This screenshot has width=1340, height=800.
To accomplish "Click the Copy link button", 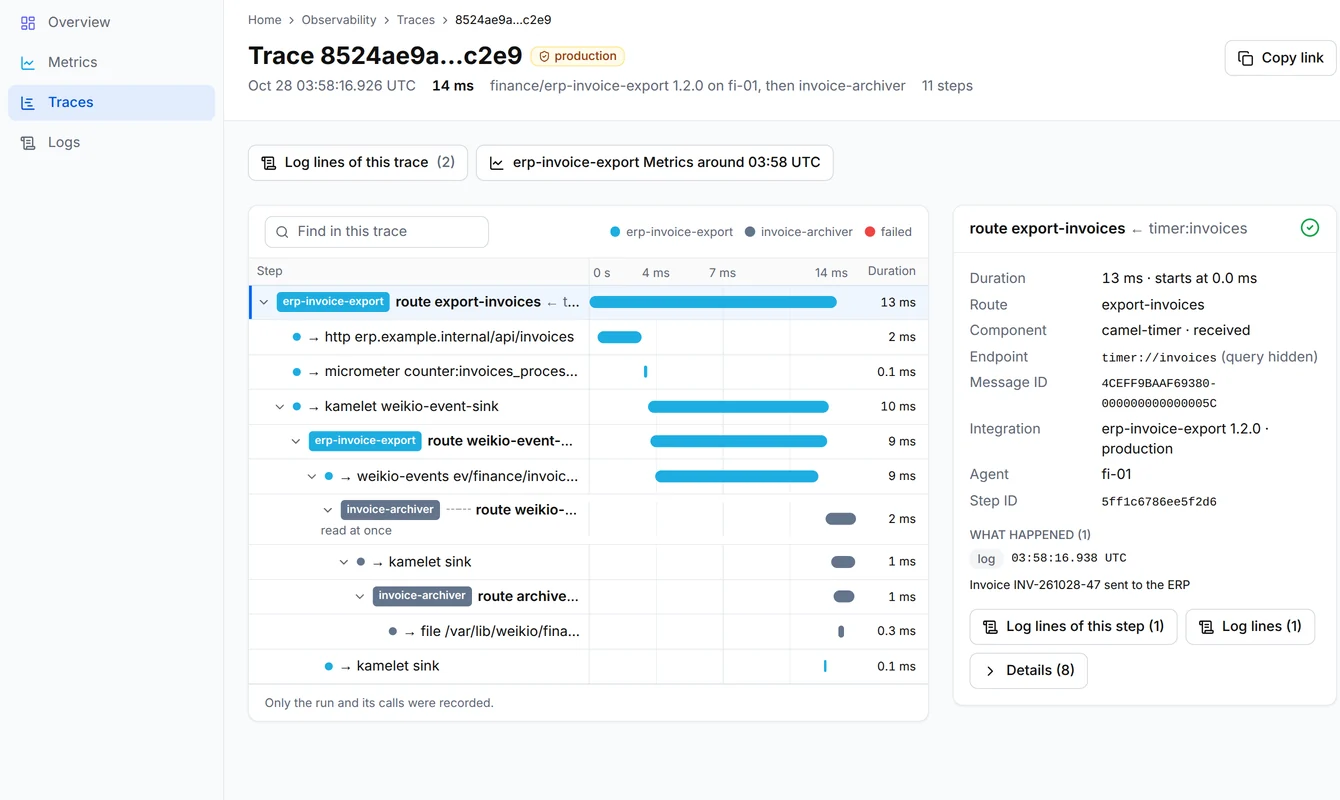I will pos(1280,58).
